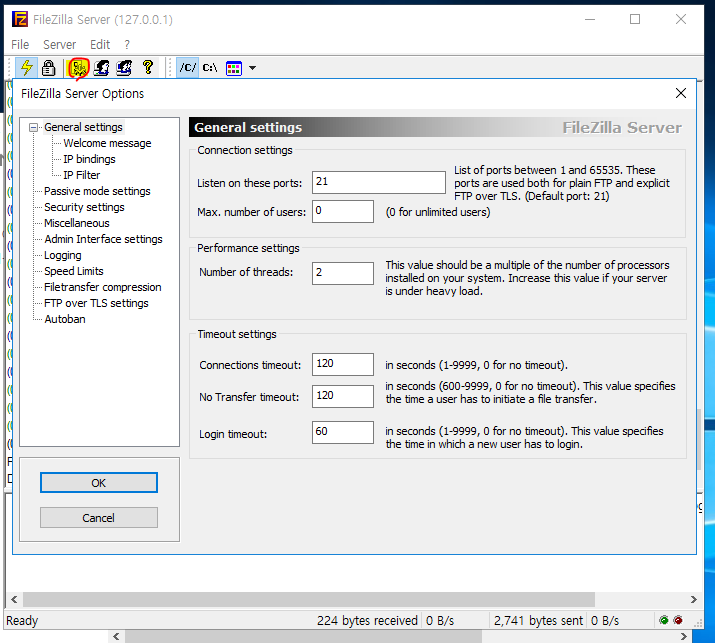
Task: Click the padlock lock server icon
Action: pyautogui.click(x=48, y=68)
